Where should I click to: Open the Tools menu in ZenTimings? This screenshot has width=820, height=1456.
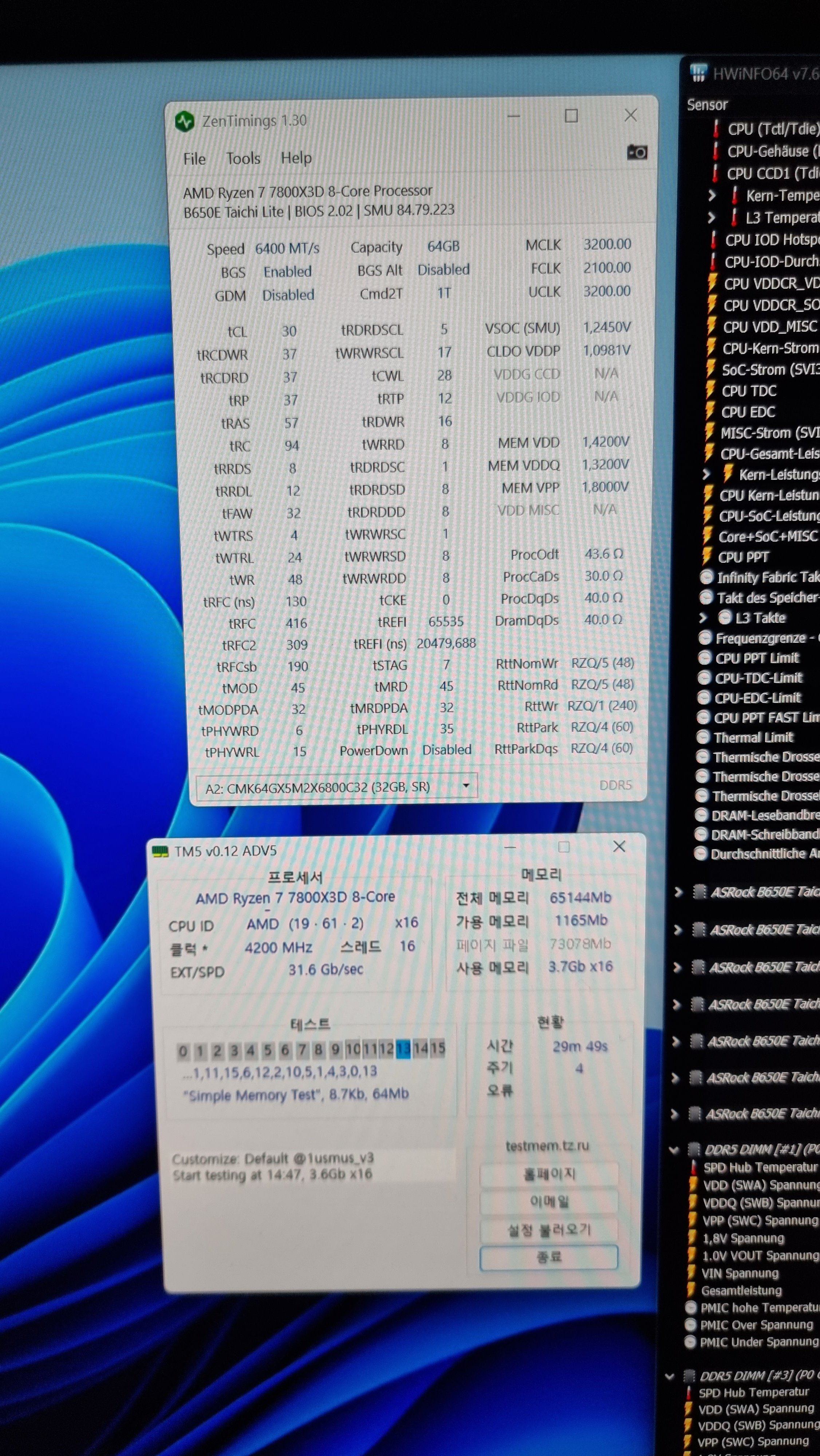[x=243, y=158]
